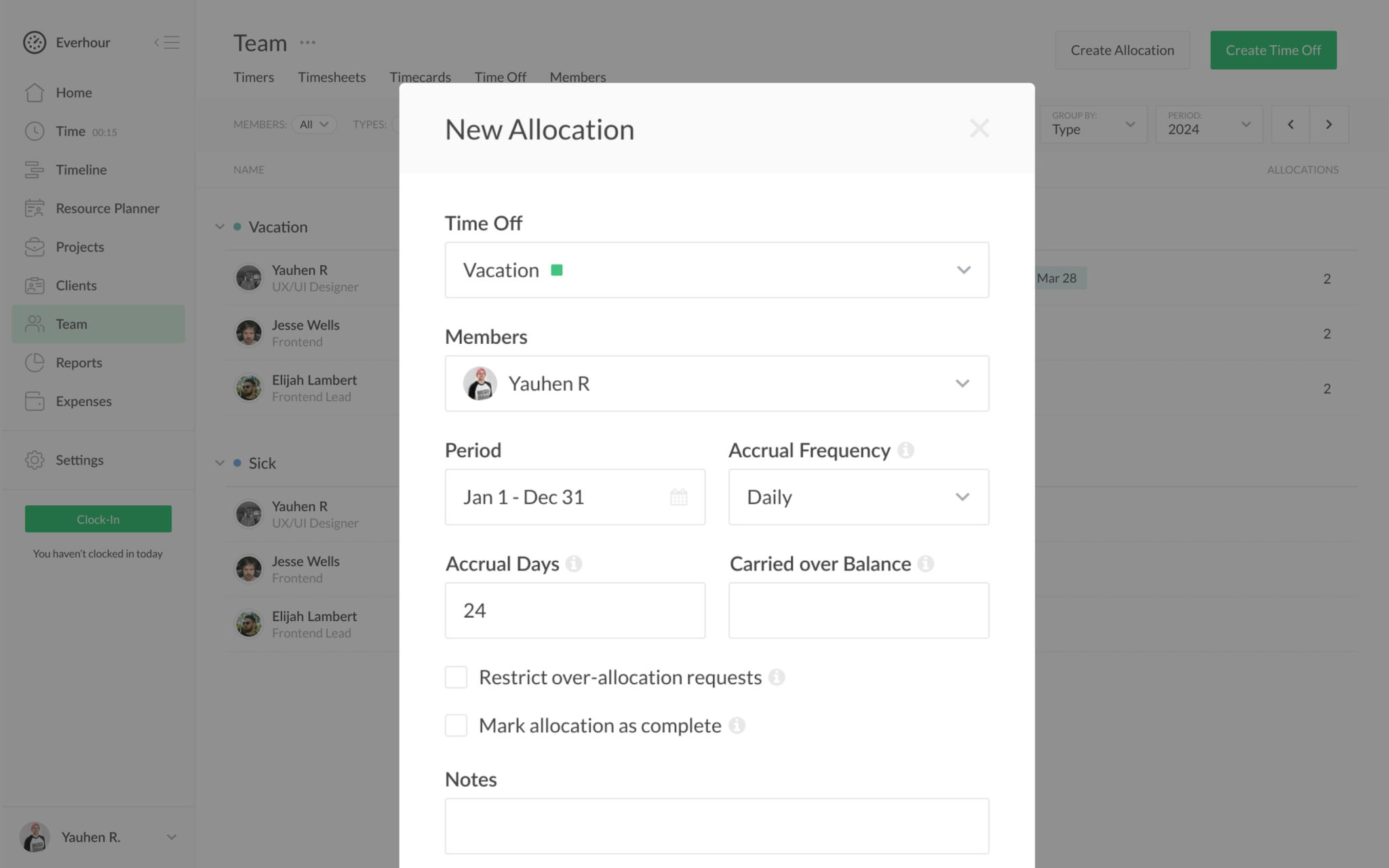Click the green Vacation color swatch
The height and width of the screenshot is (868, 1389).
point(557,270)
